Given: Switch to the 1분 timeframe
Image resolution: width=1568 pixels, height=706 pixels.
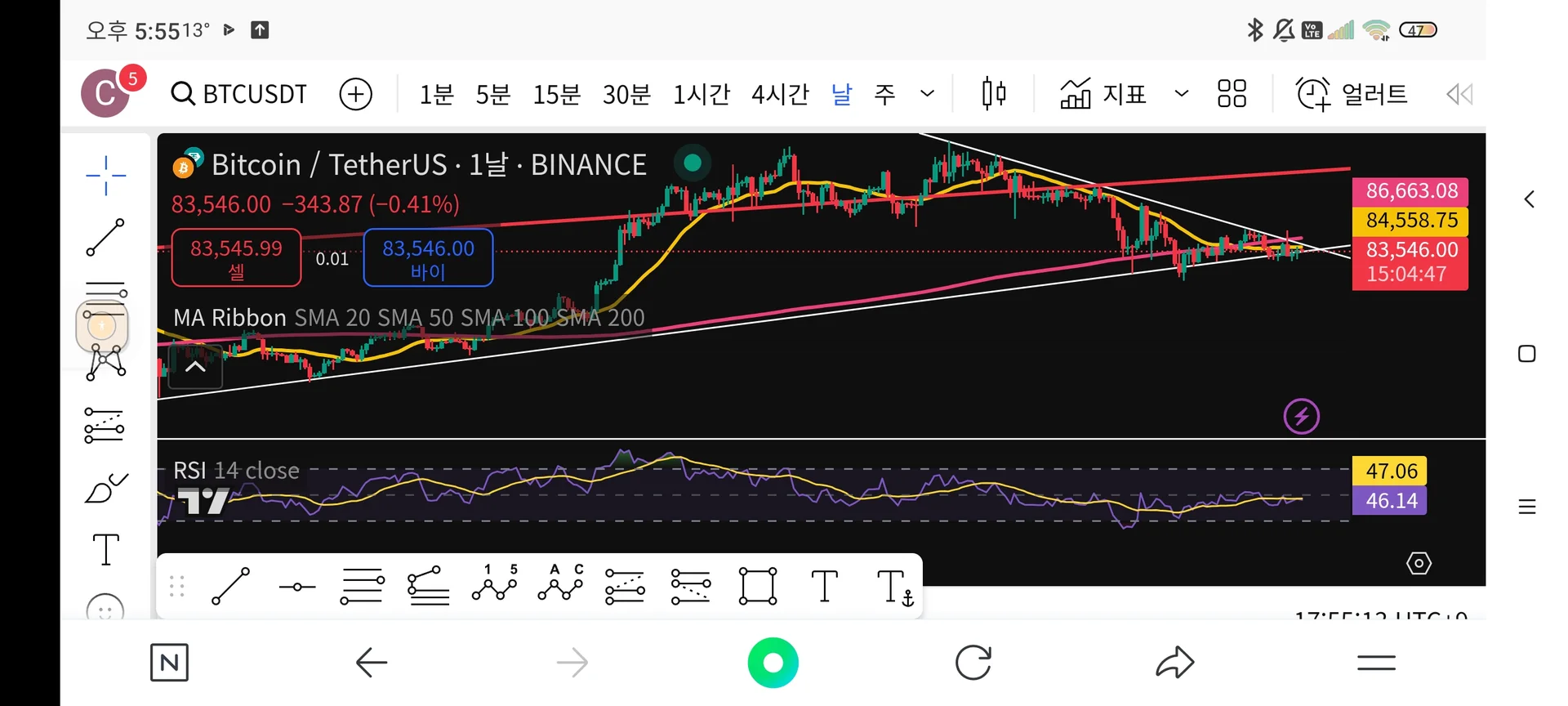Looking at the screenshot, I should [x=436, y=94].
